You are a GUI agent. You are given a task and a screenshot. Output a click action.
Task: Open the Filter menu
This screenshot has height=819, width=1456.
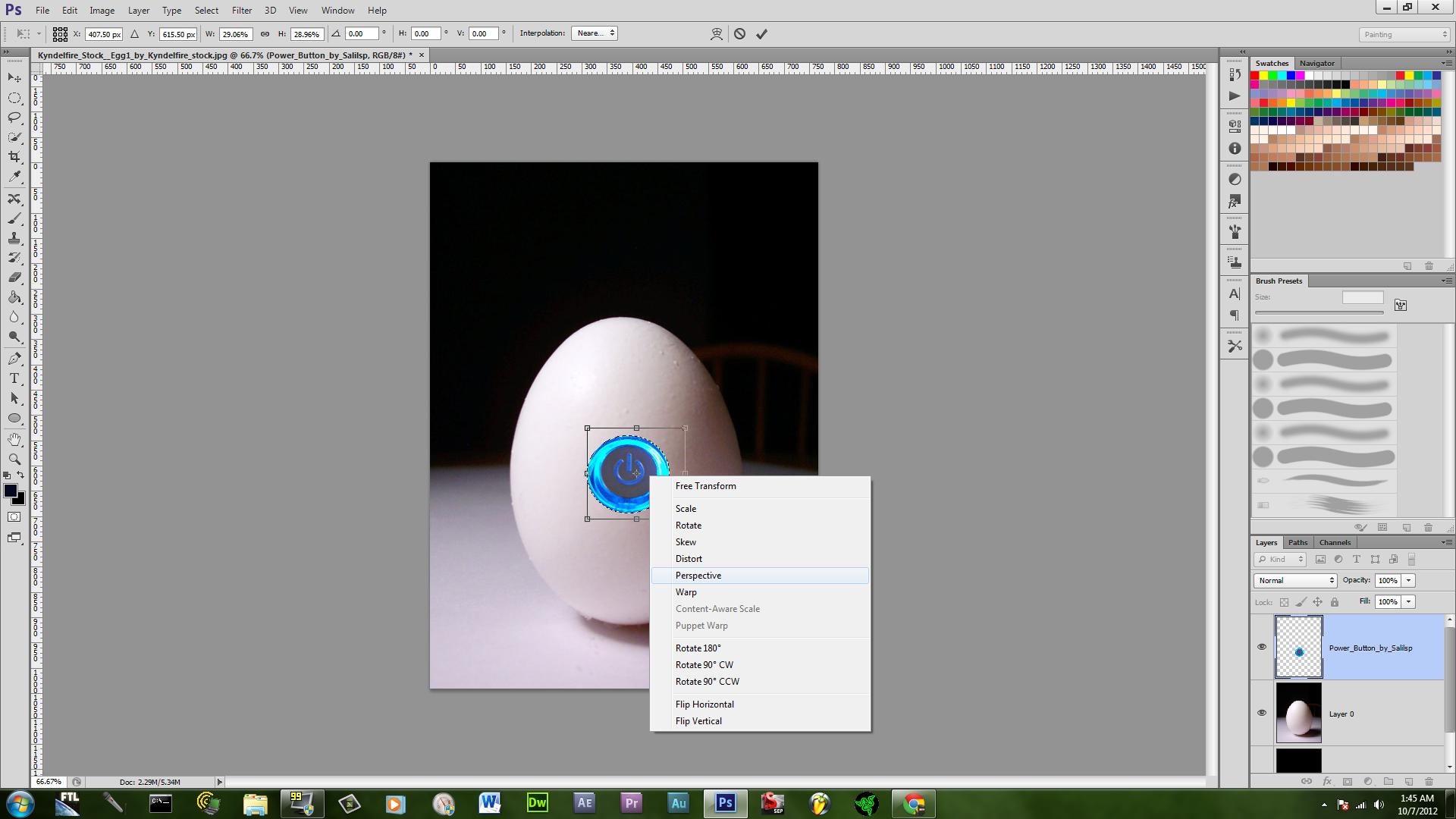click(242, 11)
